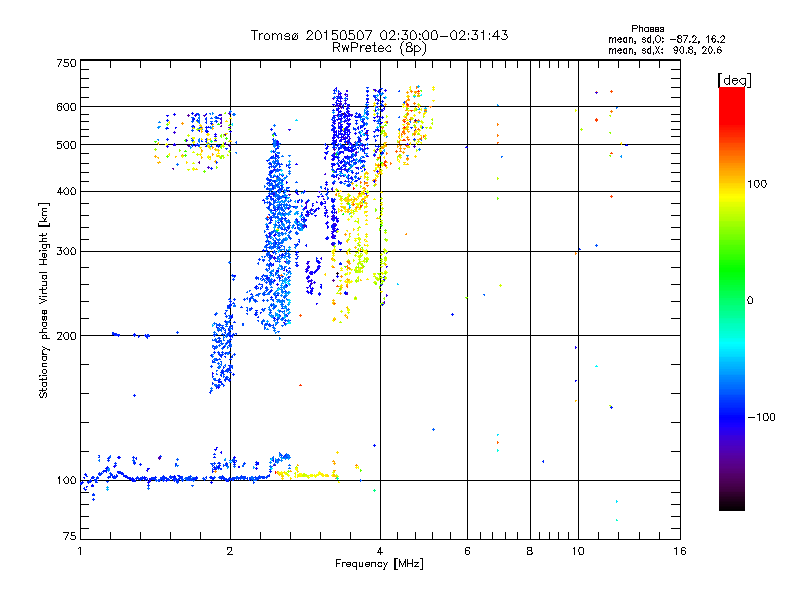Click y-axis tick label '200'
The height and width of the screenshot is (600, 800).
pyautogui.click(x=66, y=336)
